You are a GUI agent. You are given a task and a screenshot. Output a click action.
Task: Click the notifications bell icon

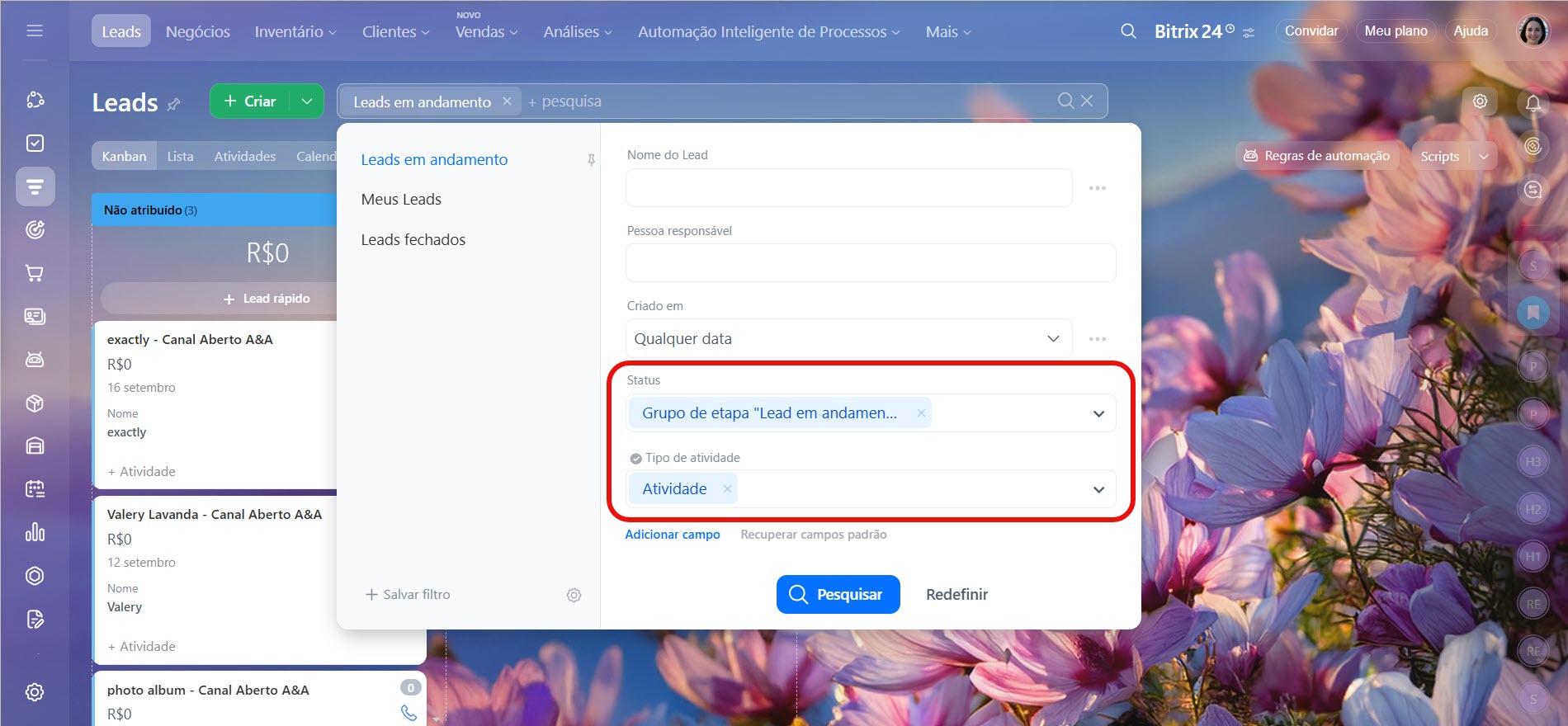1533,103
